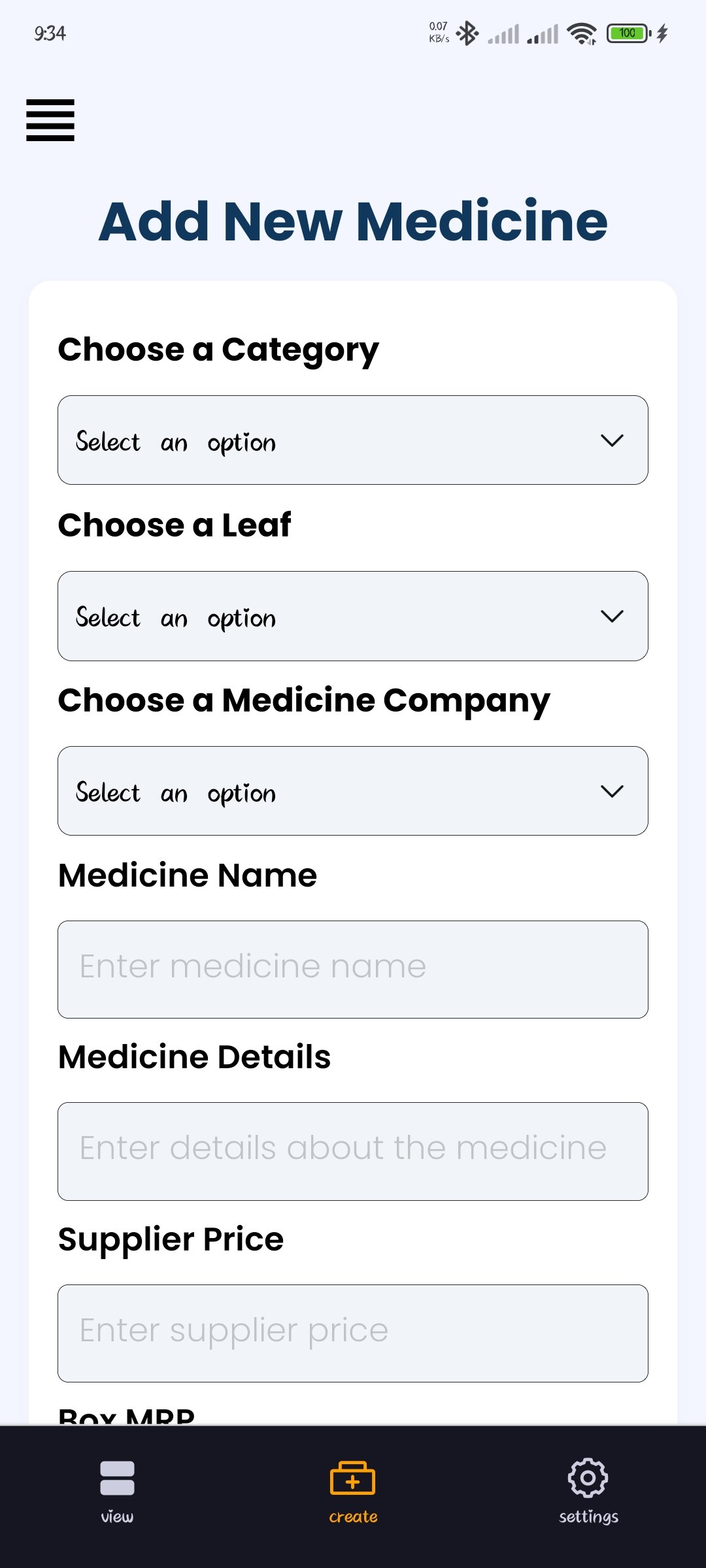Click the Category dropdown chevron arrow
706x1568 pixels.
(612, 440)
